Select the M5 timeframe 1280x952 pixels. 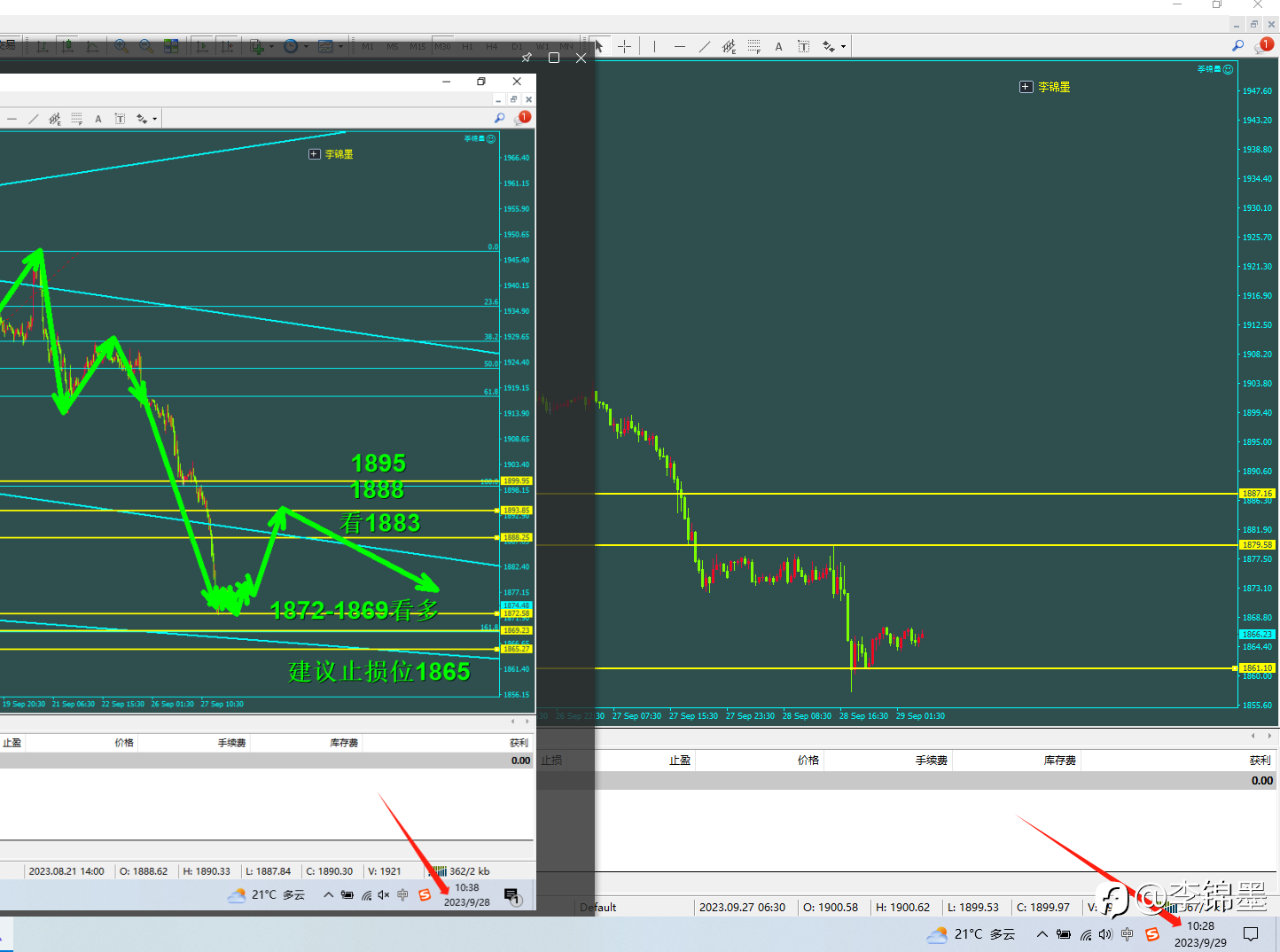coord(393,46)
